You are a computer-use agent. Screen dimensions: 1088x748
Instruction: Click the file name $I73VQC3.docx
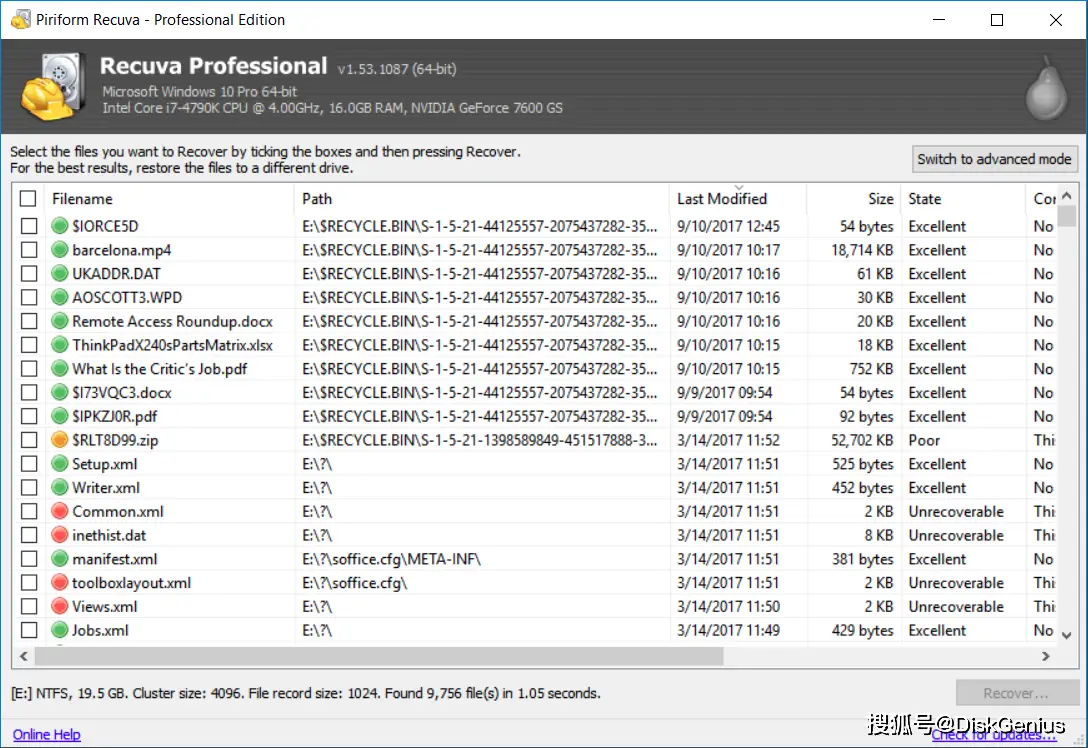point(122,393)
